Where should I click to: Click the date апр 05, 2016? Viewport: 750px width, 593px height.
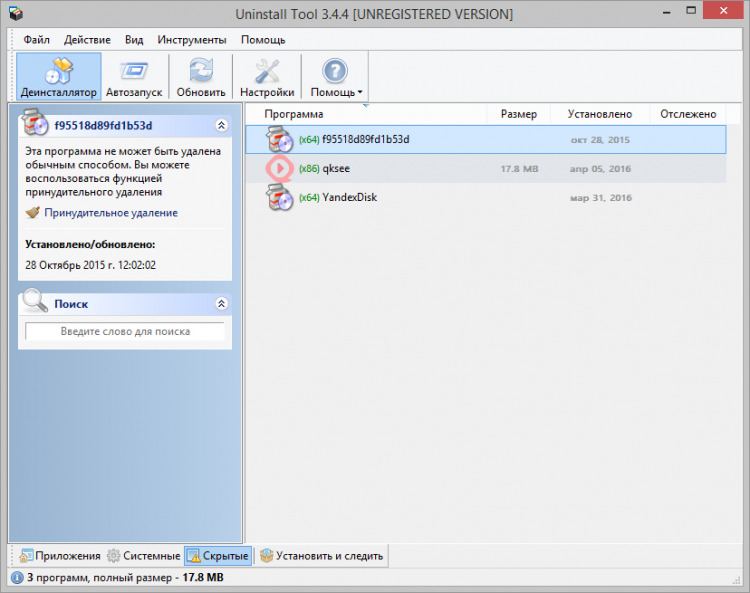pos(600,169)
